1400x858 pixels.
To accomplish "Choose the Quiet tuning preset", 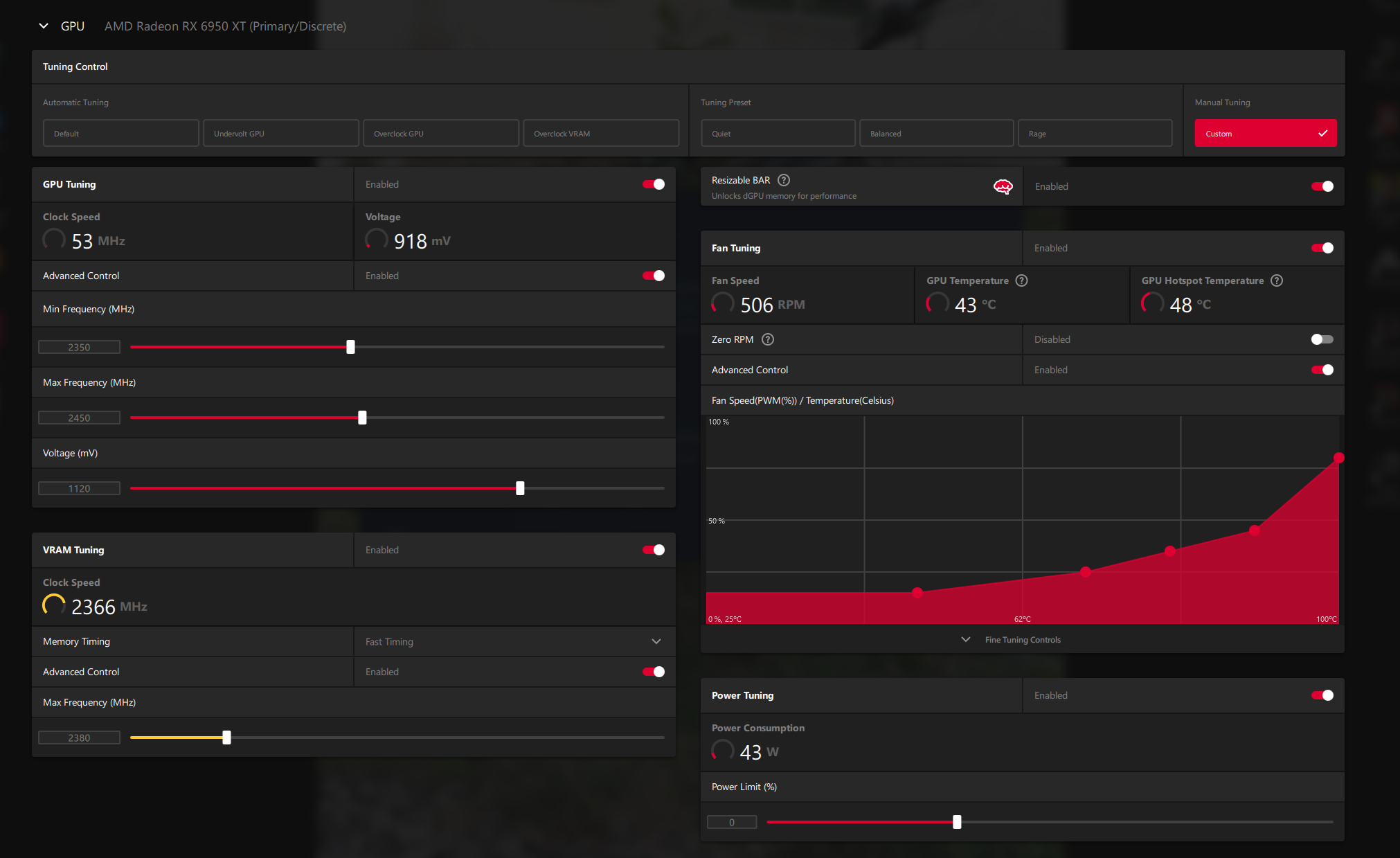I will (x=778, y=133).
